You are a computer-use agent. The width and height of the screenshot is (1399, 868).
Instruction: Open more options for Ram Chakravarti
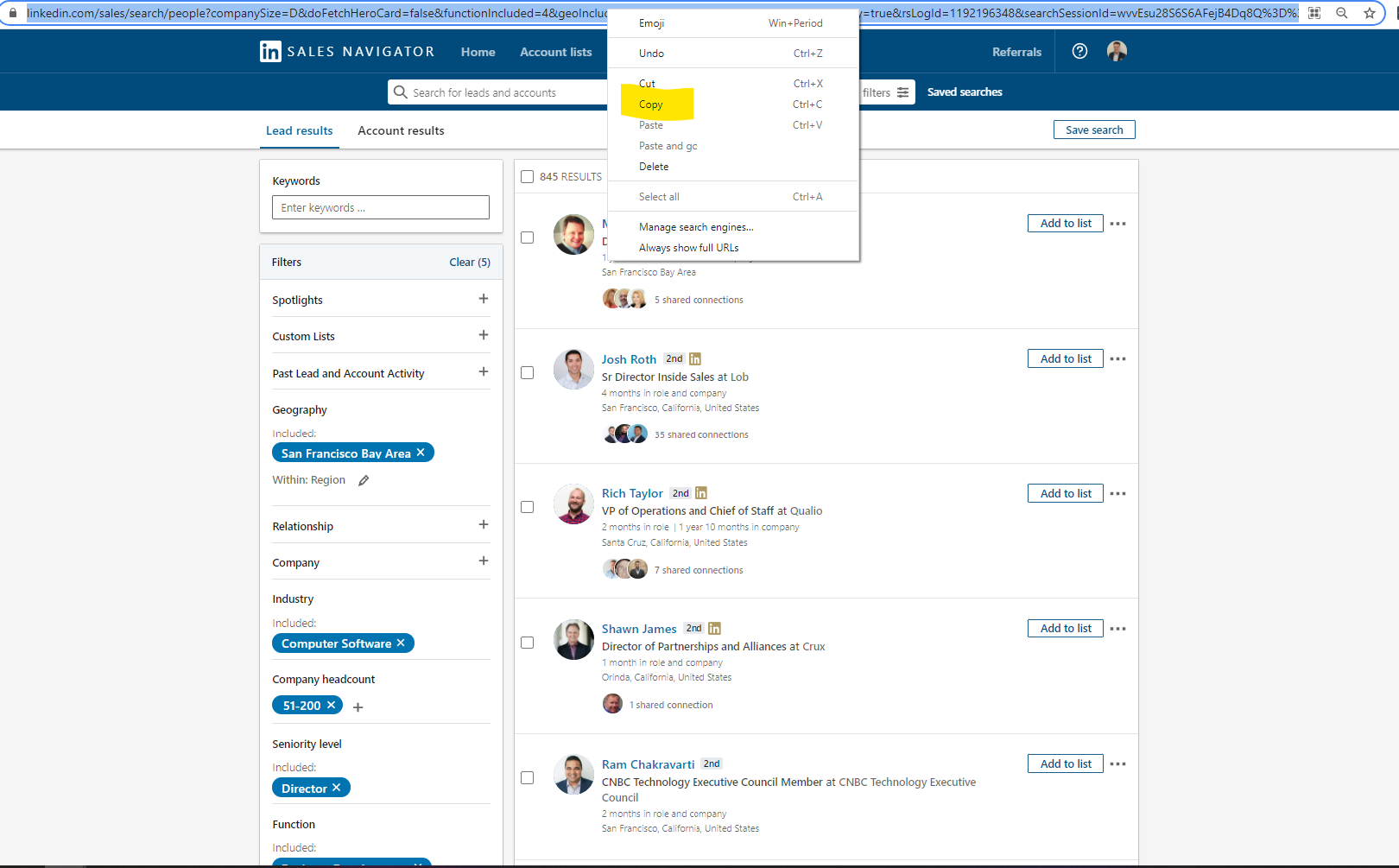[x=1117, y=763]
